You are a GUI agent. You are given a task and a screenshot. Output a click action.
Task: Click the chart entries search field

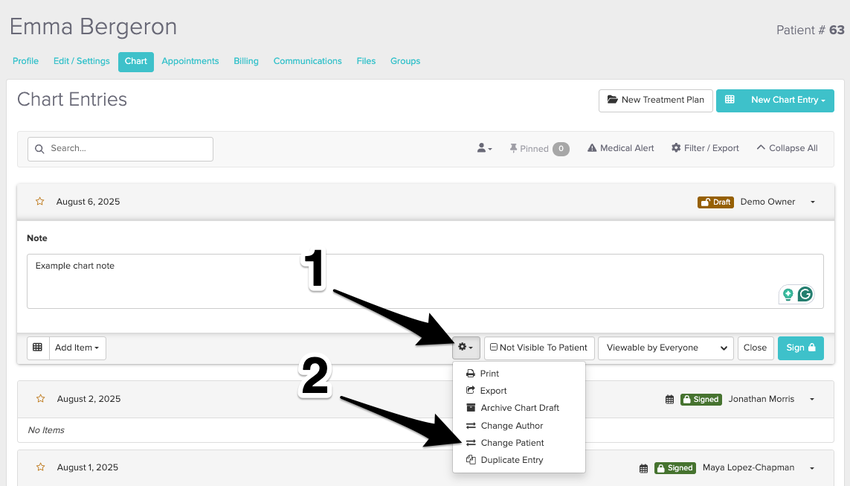[x=120, y=149]
